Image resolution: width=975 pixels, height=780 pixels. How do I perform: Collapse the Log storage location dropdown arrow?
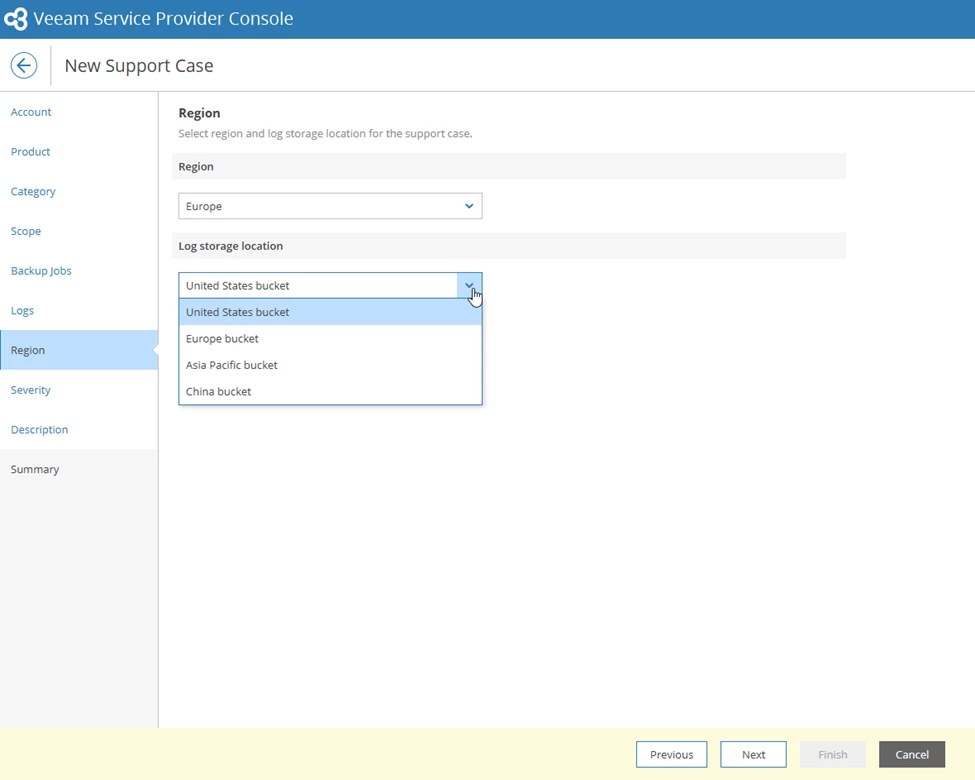[x=469, y=286]
